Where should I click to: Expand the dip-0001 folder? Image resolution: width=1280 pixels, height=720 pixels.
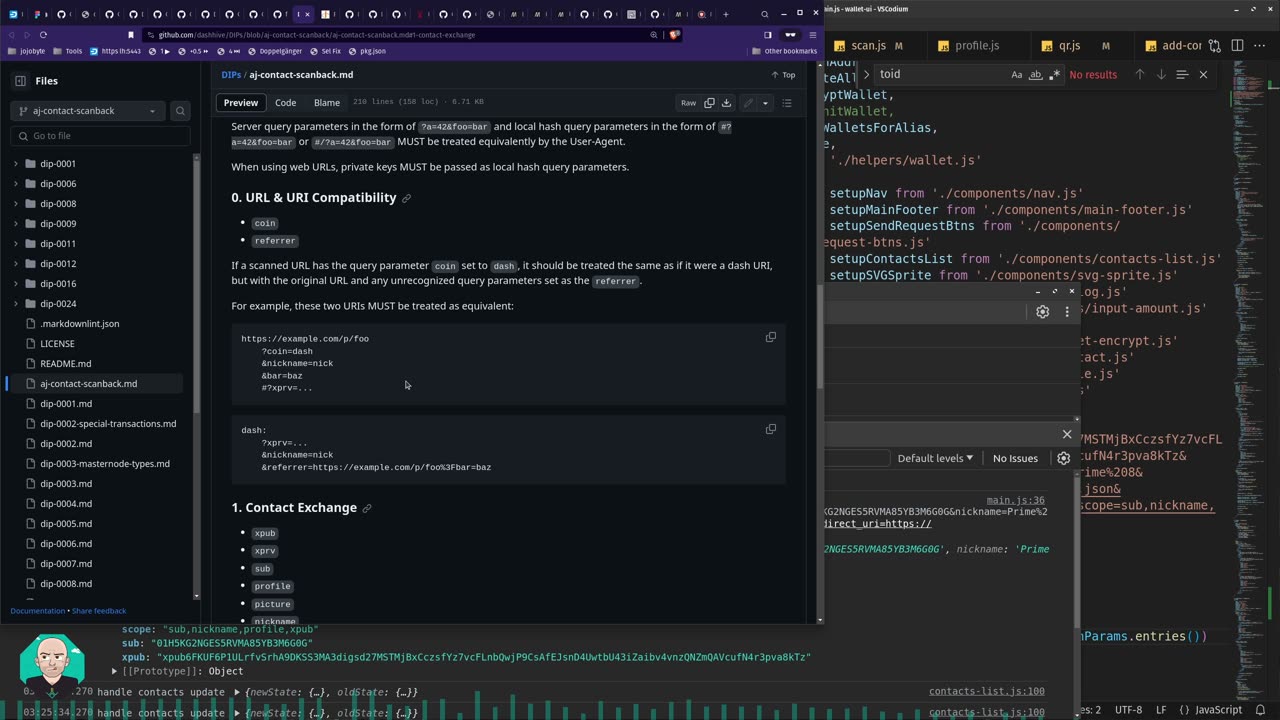pos(15,164)
